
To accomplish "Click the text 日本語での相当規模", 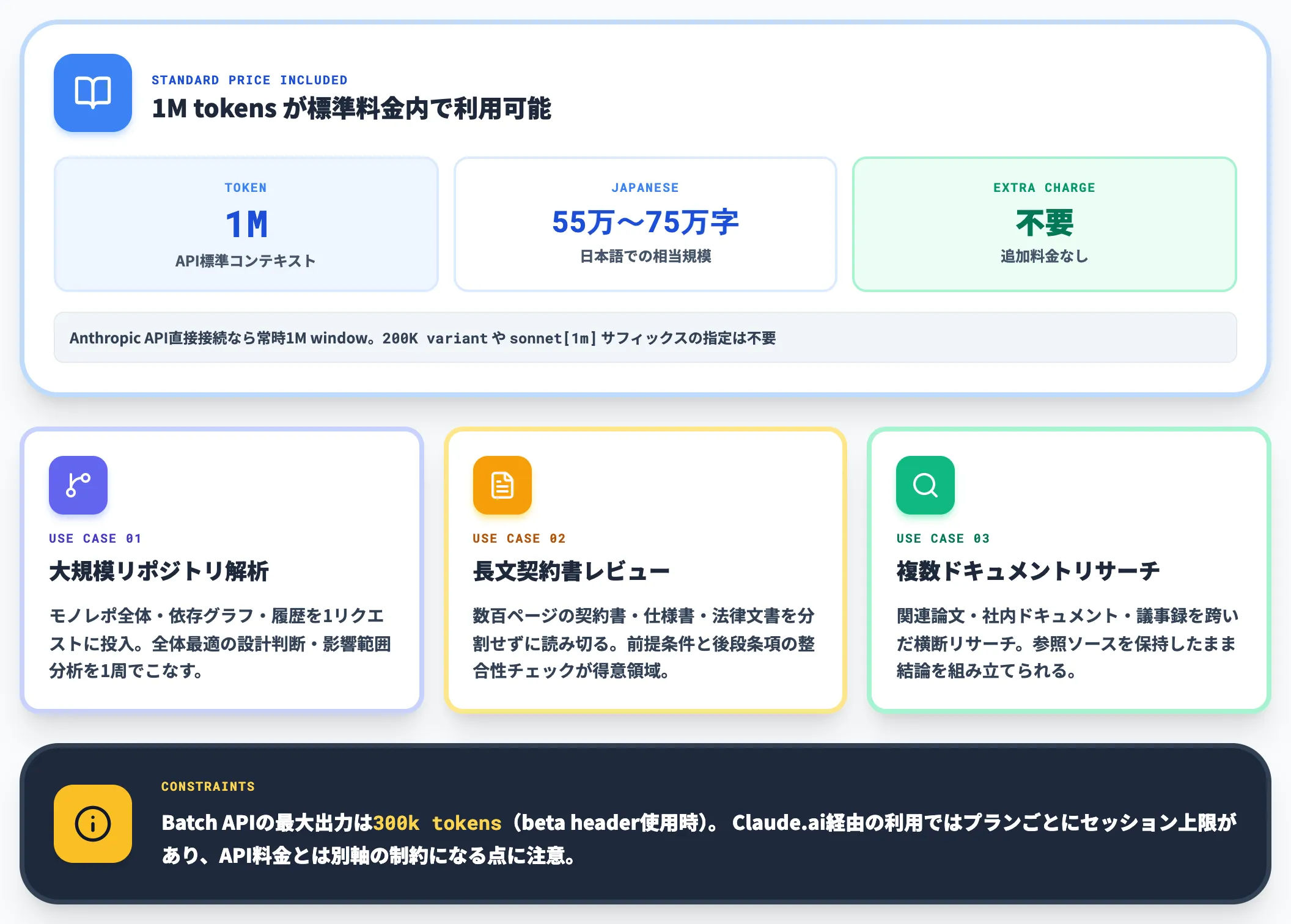I will coord(645,256).
